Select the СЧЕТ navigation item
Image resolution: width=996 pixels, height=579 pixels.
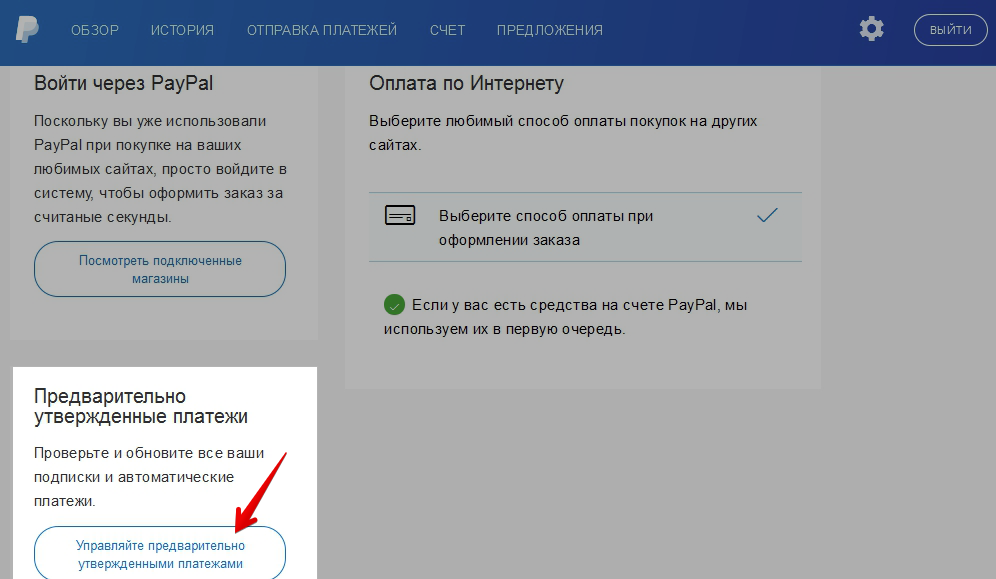tap(447, 30)
